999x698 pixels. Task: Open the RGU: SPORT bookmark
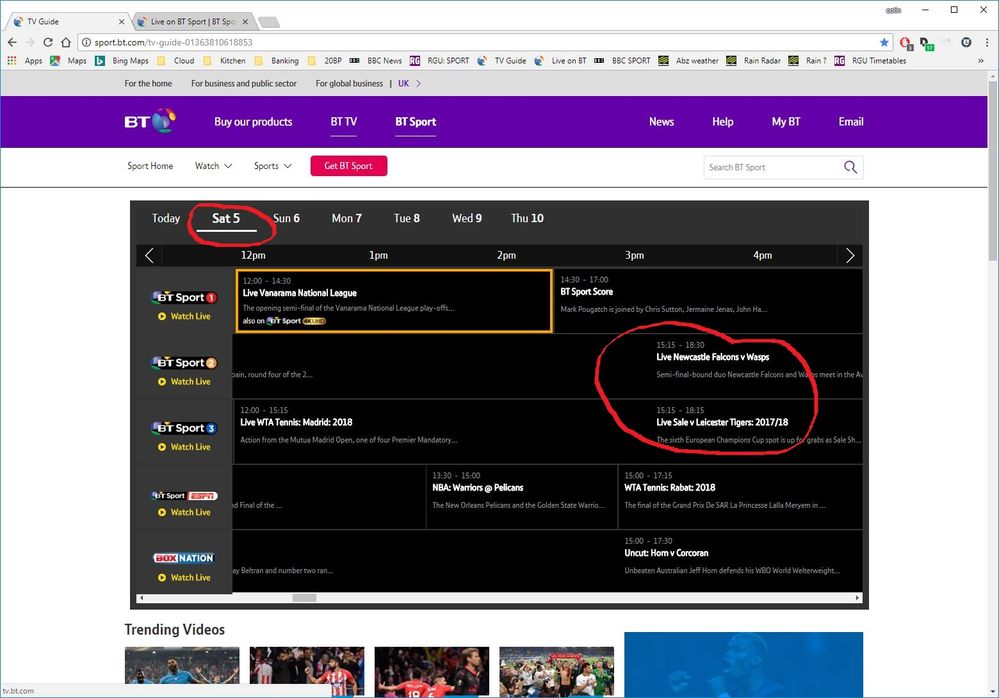(x=439, y=61)
